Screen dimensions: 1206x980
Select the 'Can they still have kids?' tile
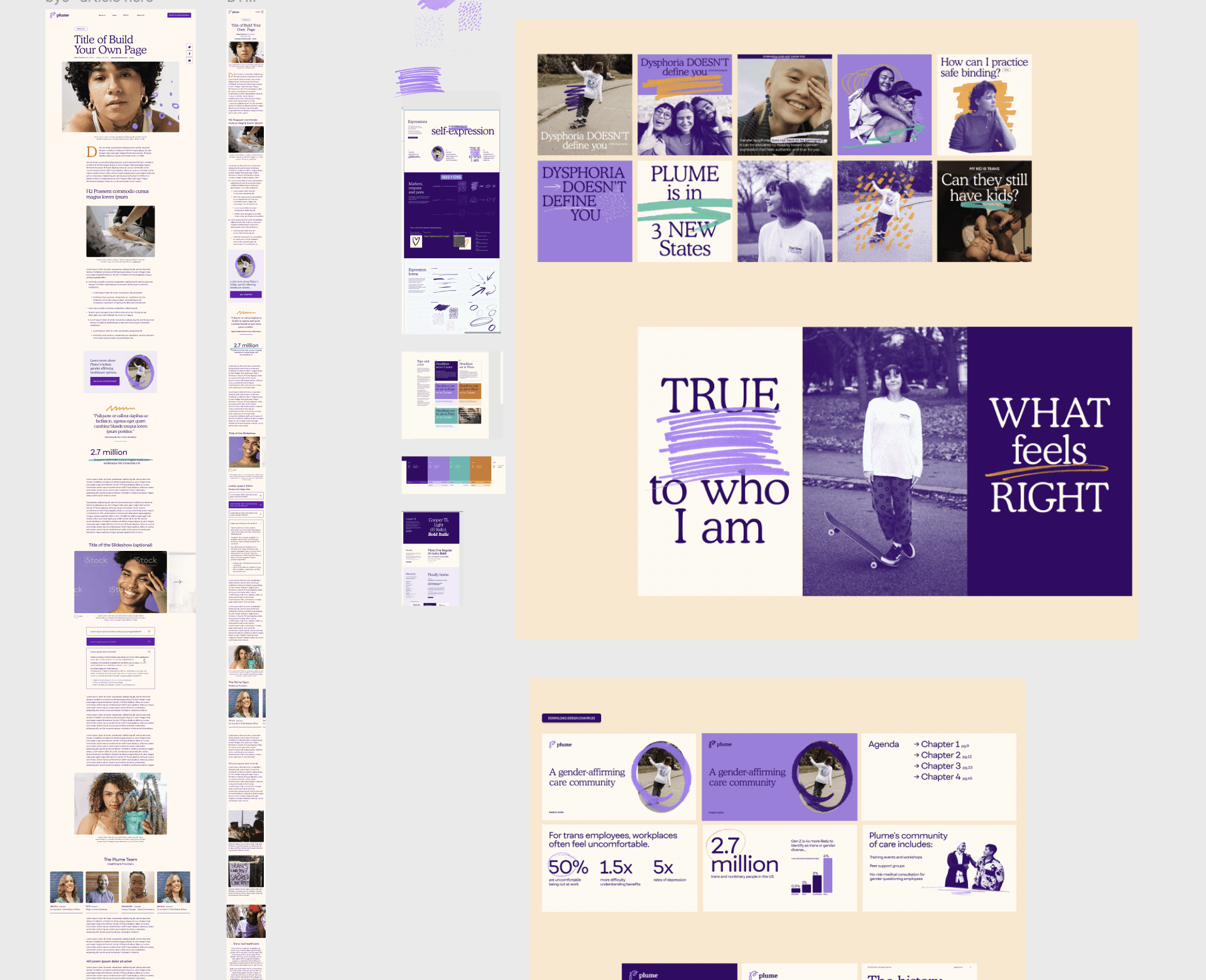tap(984, 211)
